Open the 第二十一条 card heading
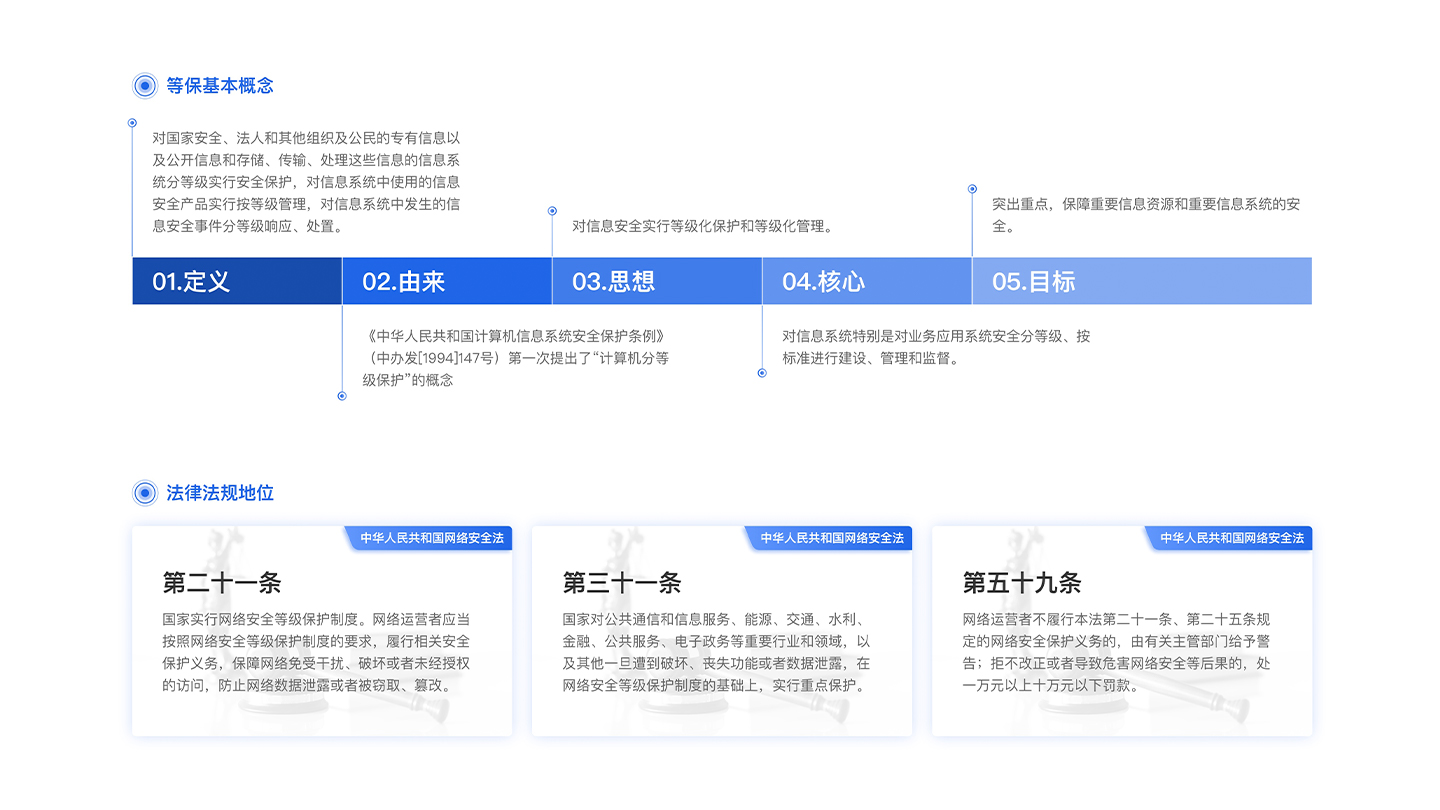The height and width of the screenshot is (810, 1440). pos(222,583)
